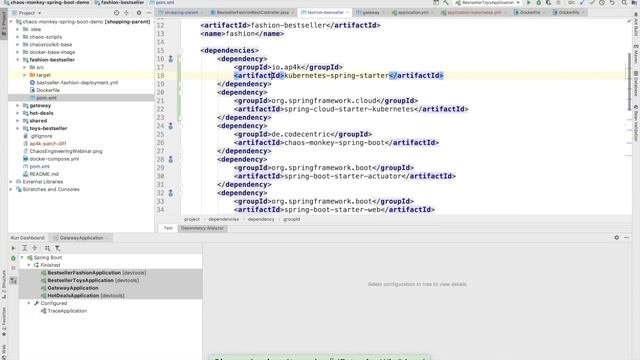Open VCS history clock icon
Image resolution: width=640 pixels, height=360 pixels.
[602, 2]
